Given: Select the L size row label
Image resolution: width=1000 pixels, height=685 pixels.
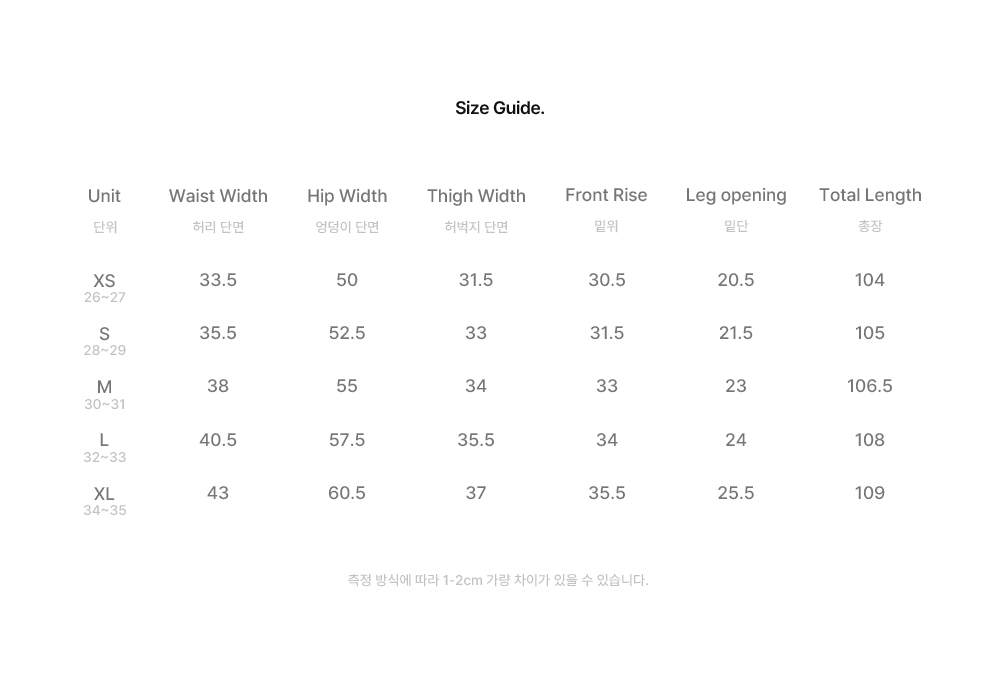Looking at the screenshot, I should pos(105,440).
